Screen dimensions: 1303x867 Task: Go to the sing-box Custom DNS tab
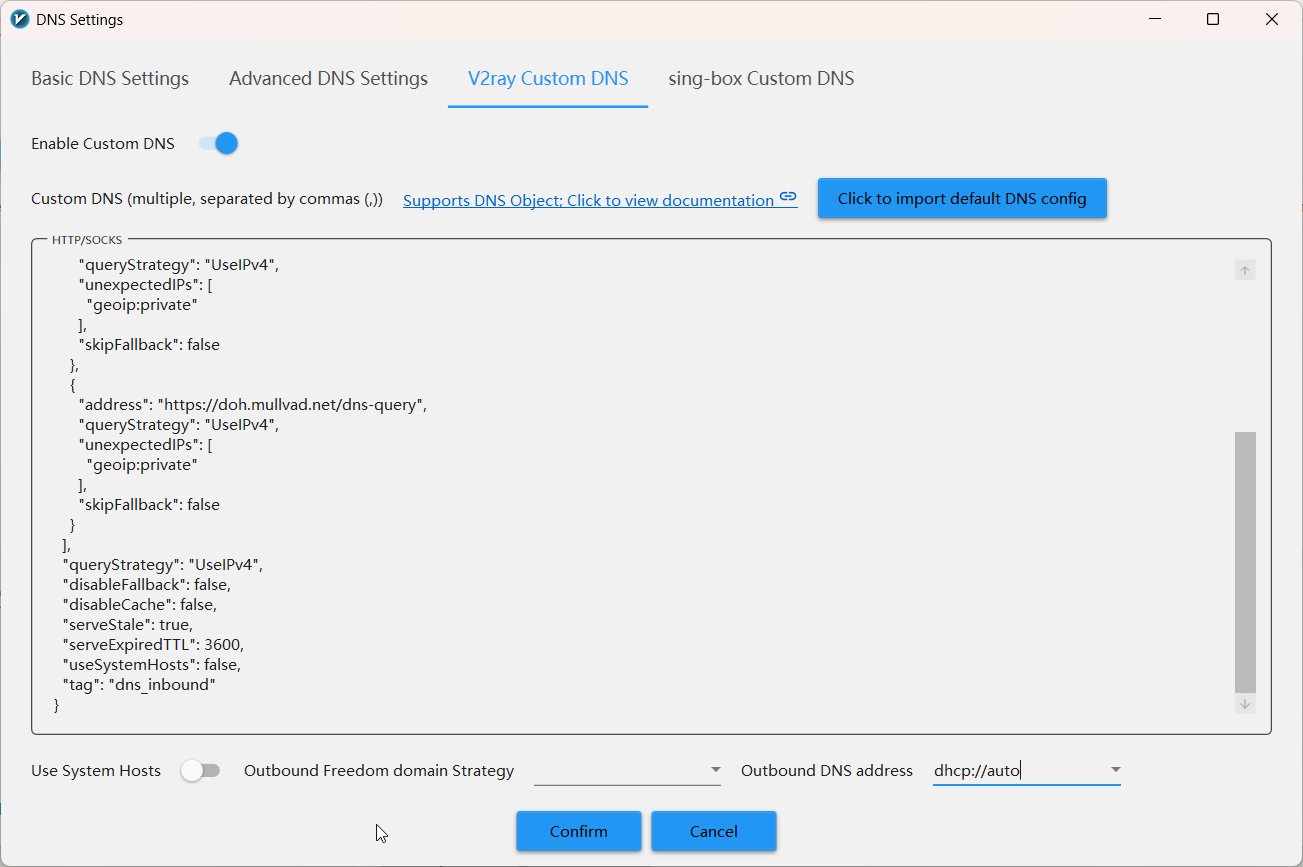pos(761,78)
